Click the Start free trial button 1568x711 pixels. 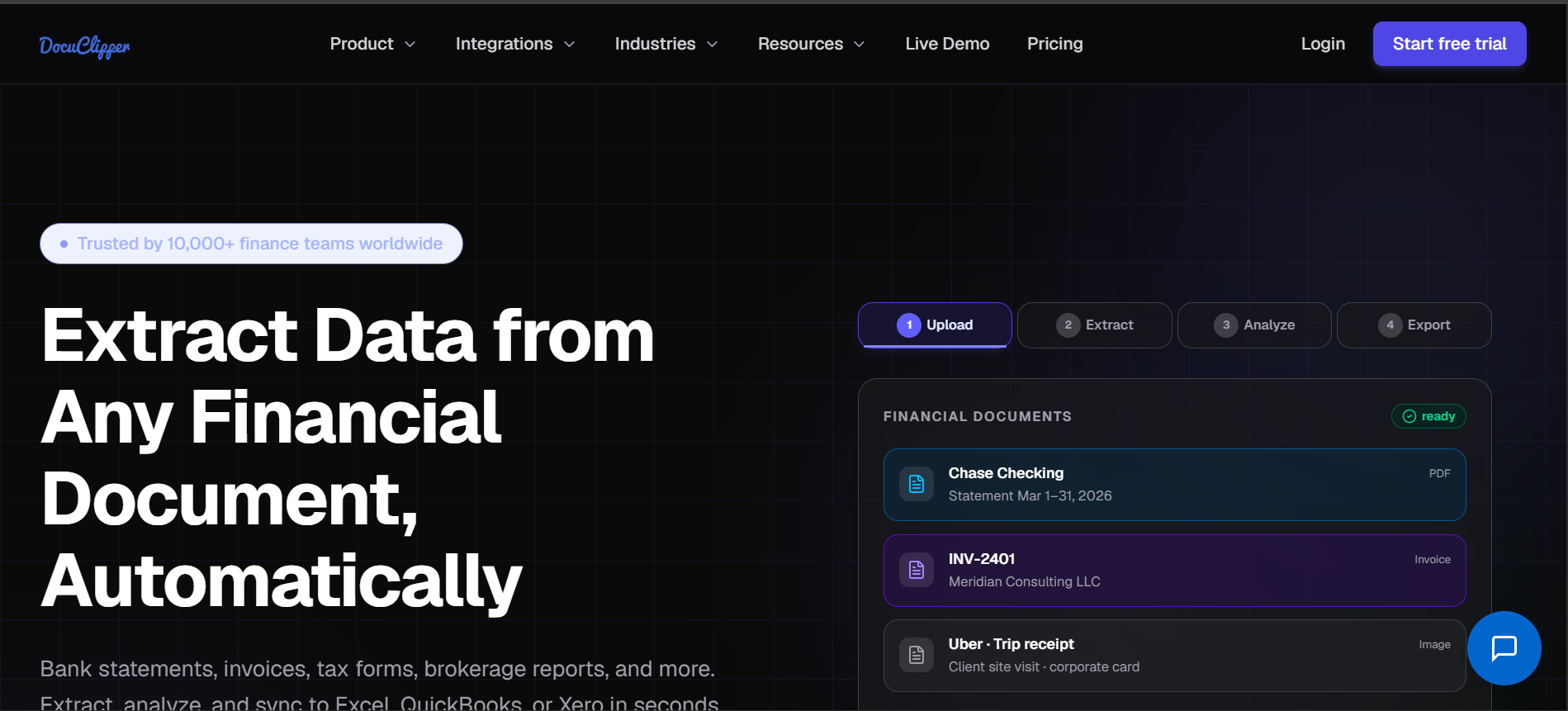pos(1450,44)
